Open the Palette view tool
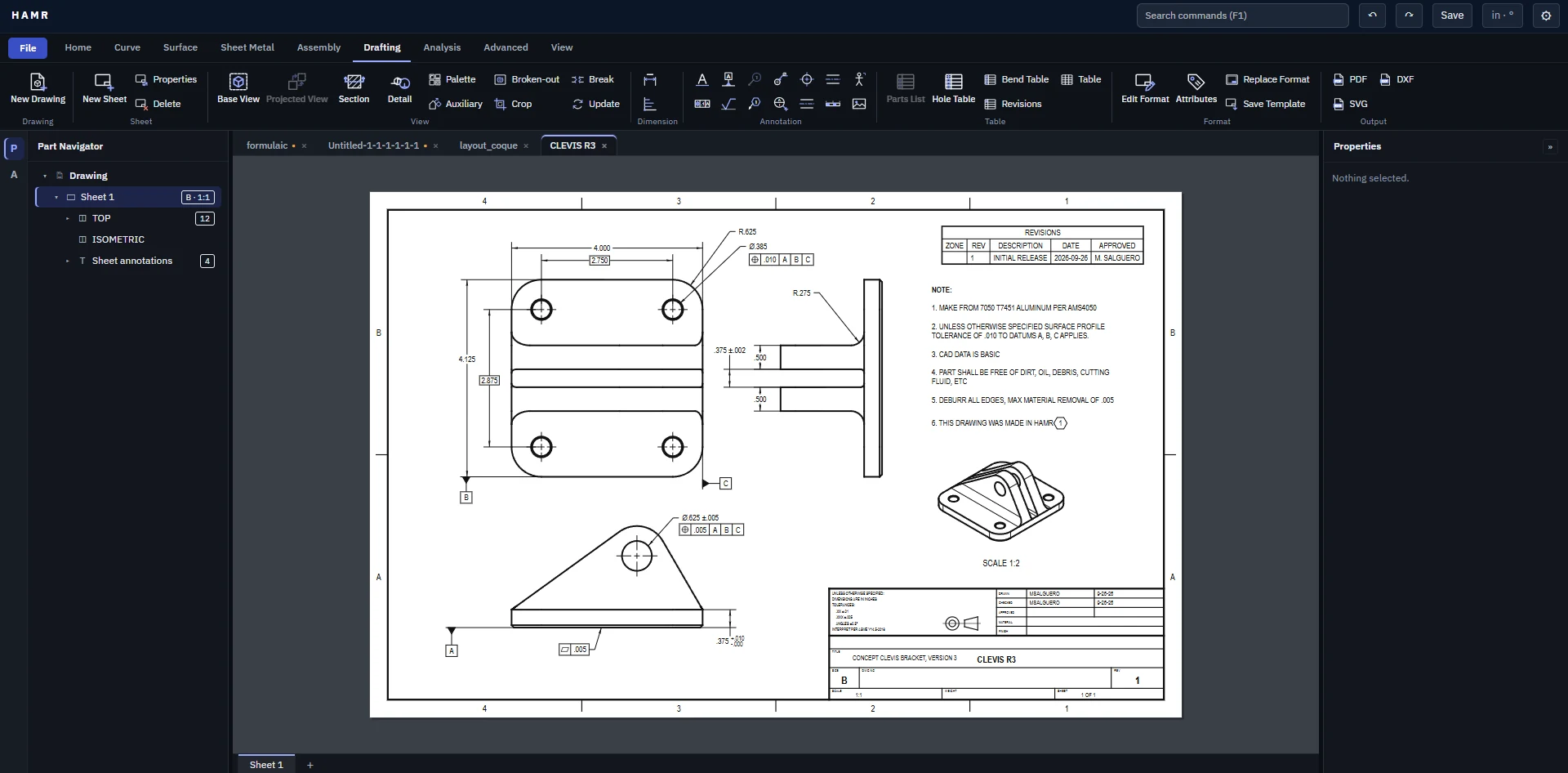Image resolution: width=1568 pixels, height=773 pixels. click(452, 79)
